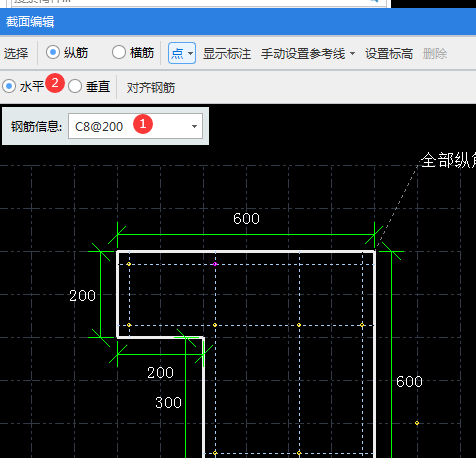
Task: Click the 选择 tool
Action: (x=16, y=53)
